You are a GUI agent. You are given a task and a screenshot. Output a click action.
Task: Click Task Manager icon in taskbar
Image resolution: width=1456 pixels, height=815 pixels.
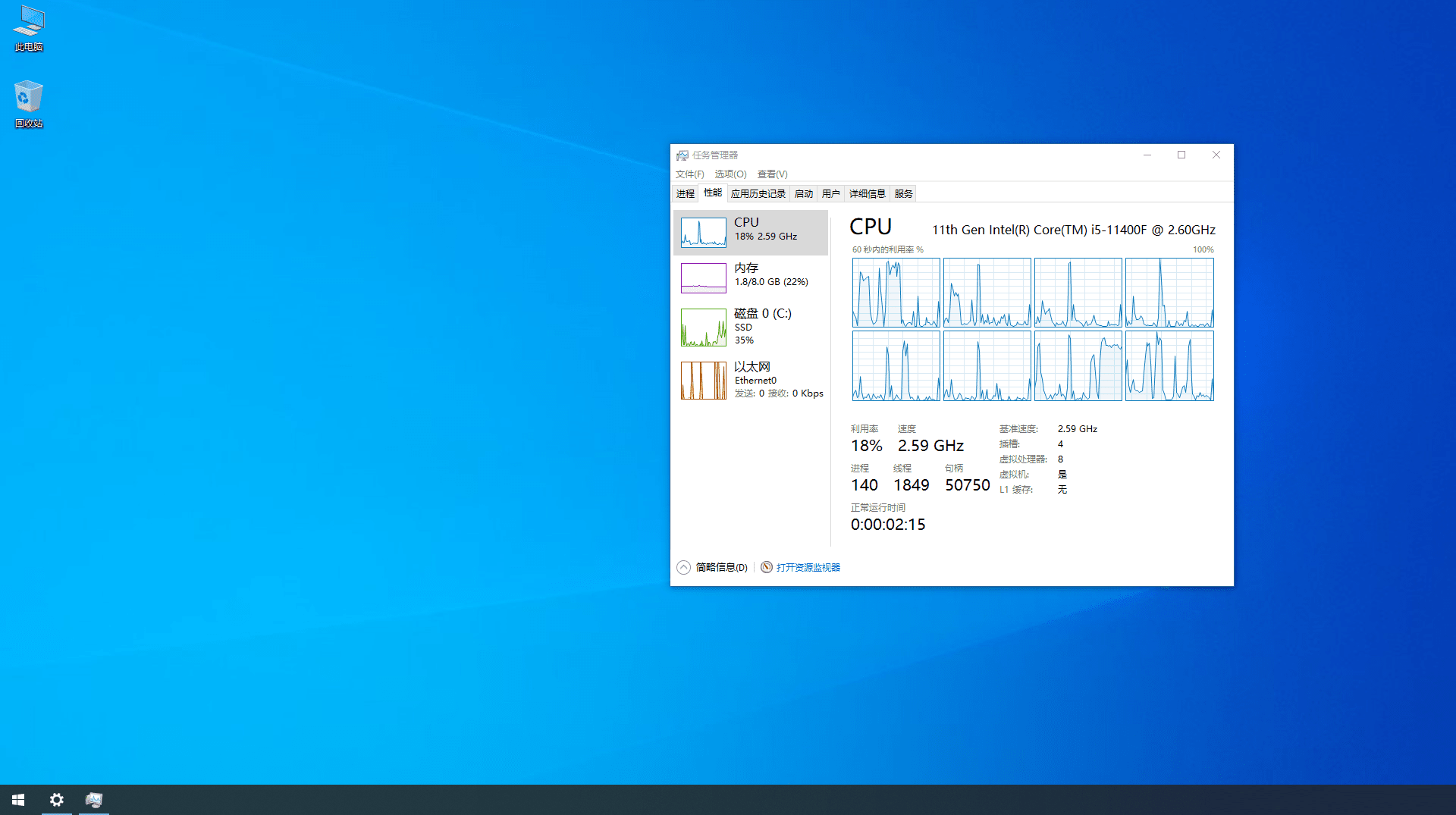pos(94,800)
